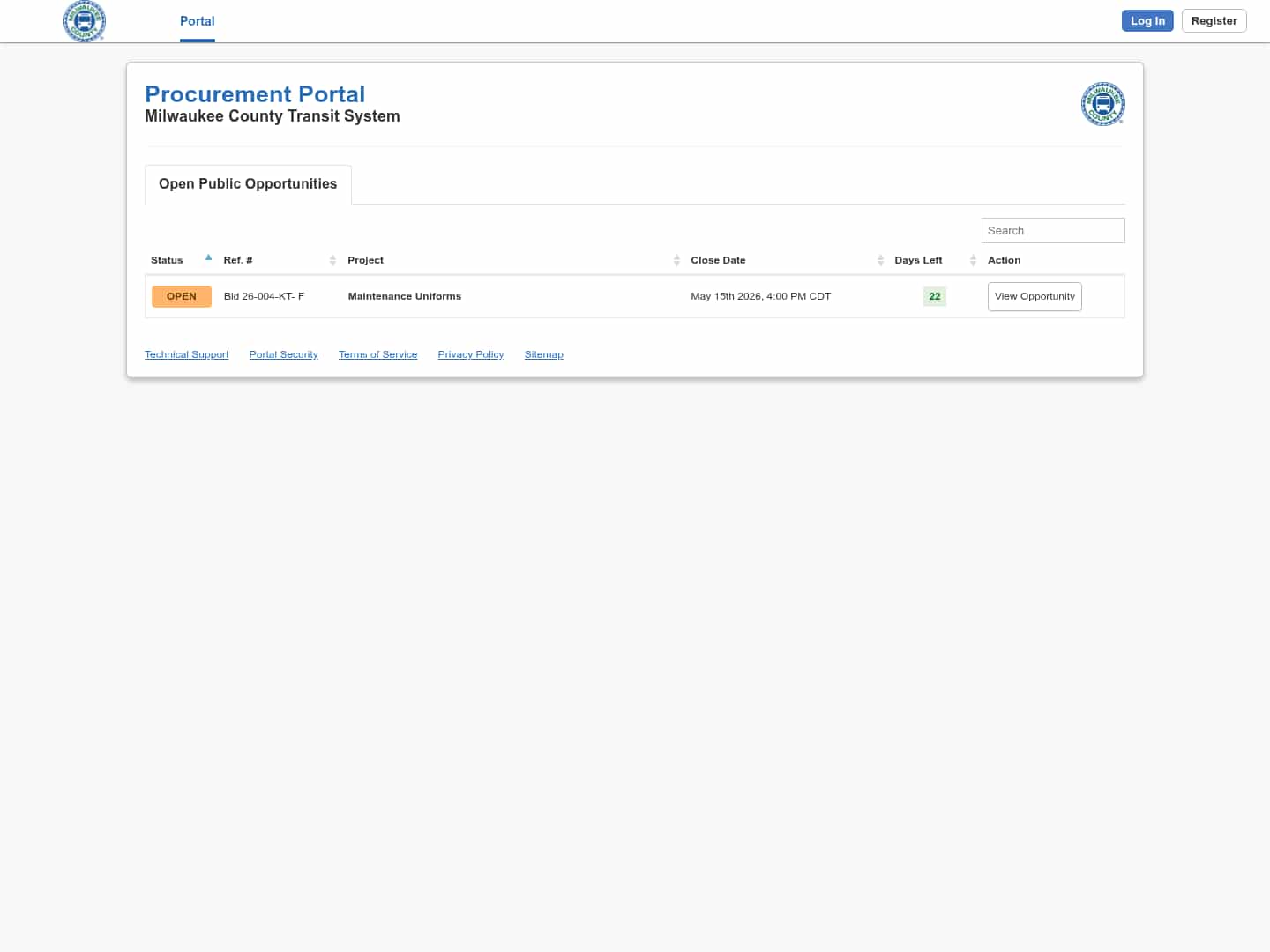Toggle Project column sort chevron
The image size is (1270, 952).
676,260
